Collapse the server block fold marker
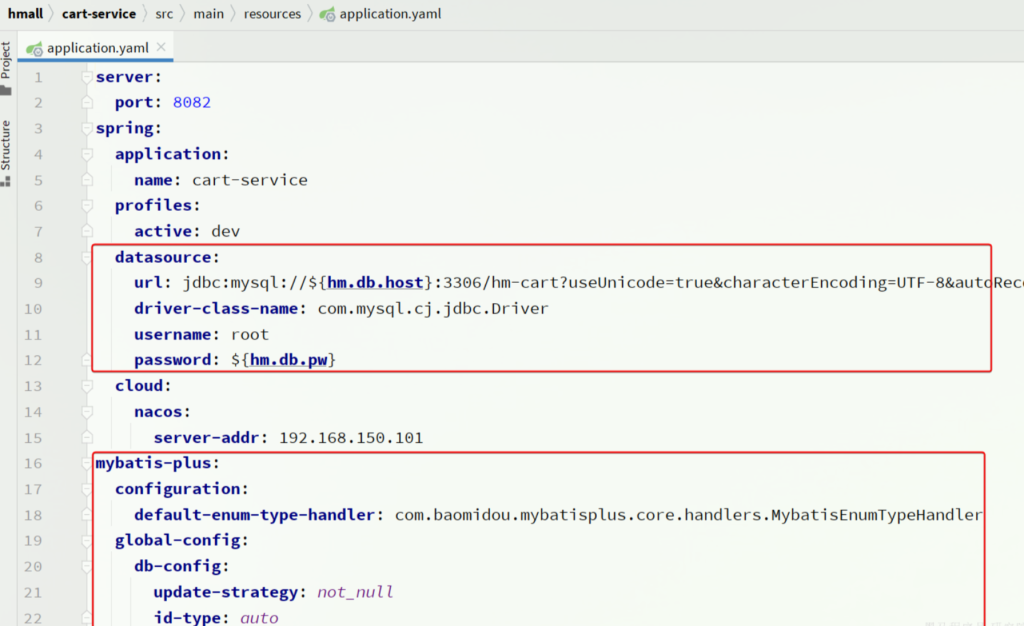The image size is (1024, 626). (x=88, y=77)
